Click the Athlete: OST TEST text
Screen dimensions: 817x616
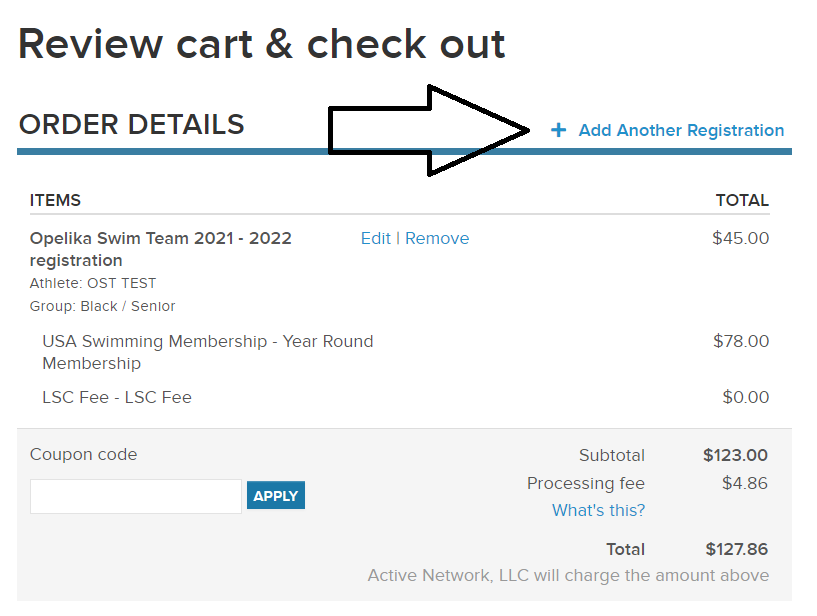(93, 283)
